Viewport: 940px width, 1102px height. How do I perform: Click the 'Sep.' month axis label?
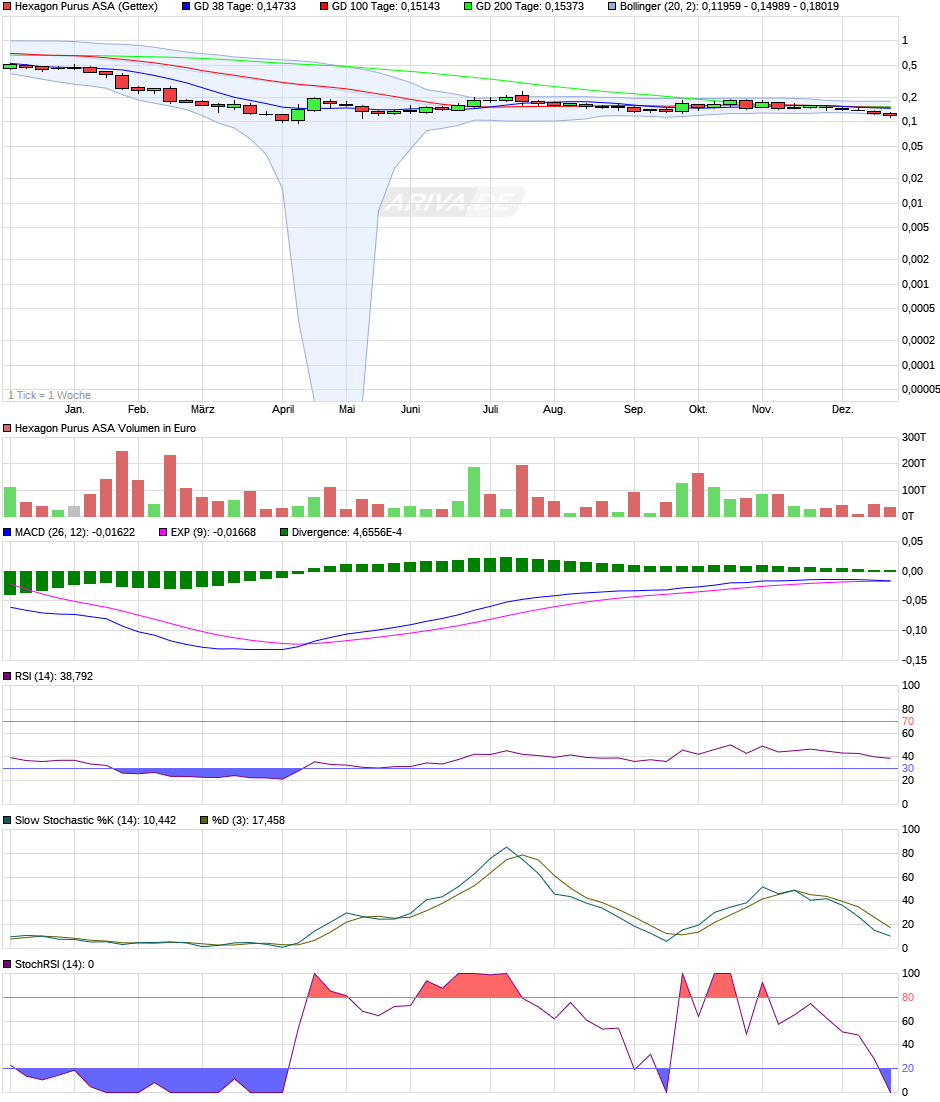click(x=634, y=409)
